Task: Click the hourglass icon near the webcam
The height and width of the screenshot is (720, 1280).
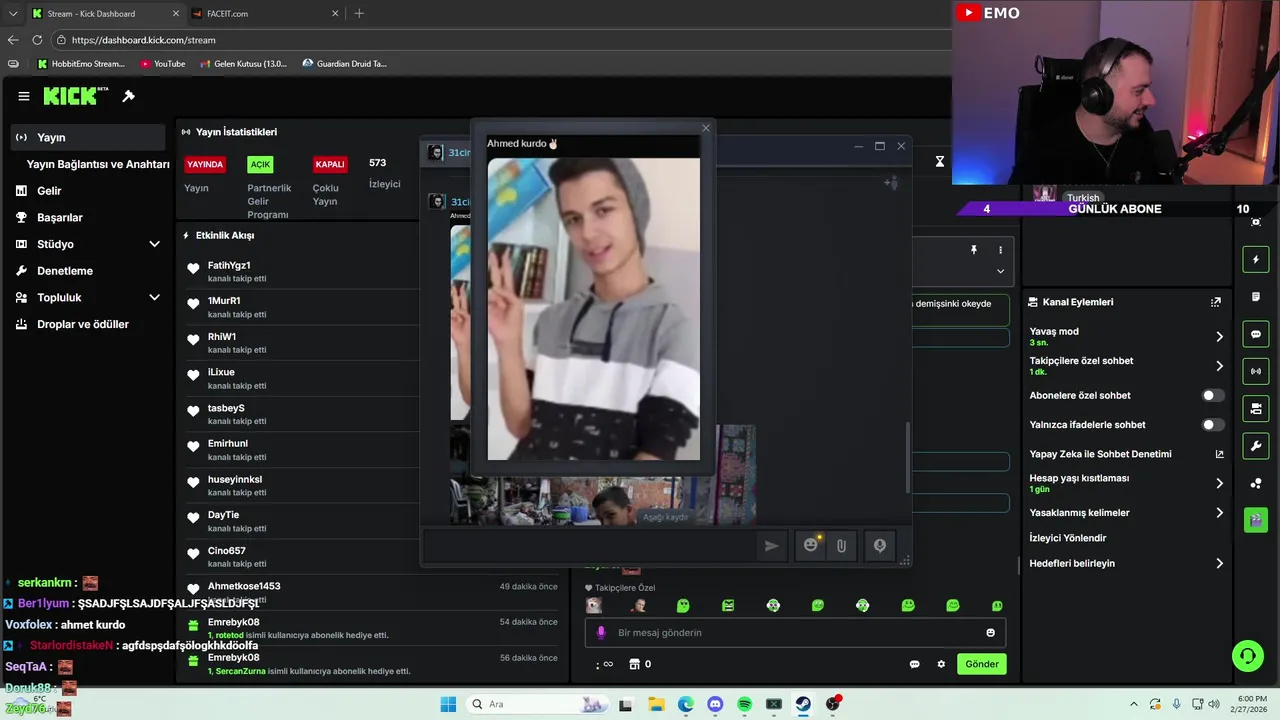Action: [939, 161]
